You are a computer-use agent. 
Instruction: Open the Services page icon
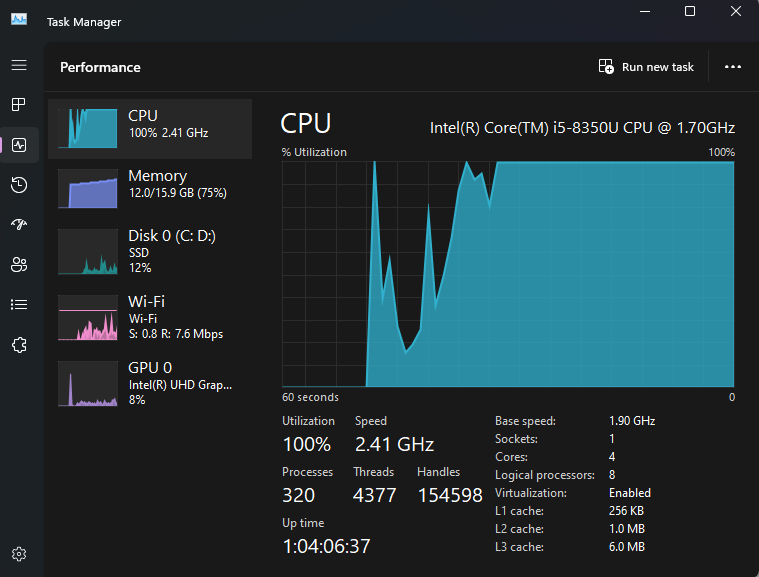(x=19, y=345)
